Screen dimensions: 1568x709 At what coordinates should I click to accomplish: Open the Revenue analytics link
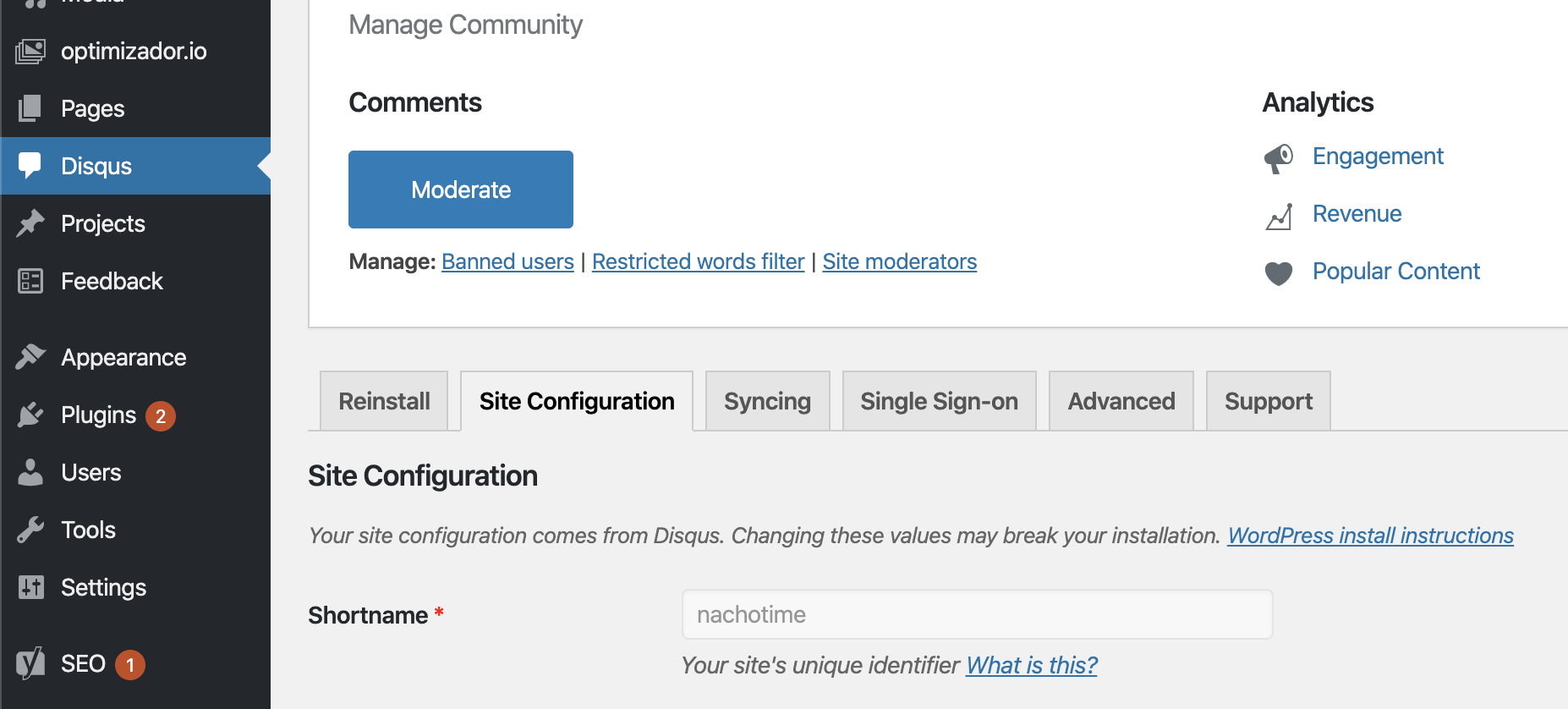pyautogui.click(x=1357, y=214)
